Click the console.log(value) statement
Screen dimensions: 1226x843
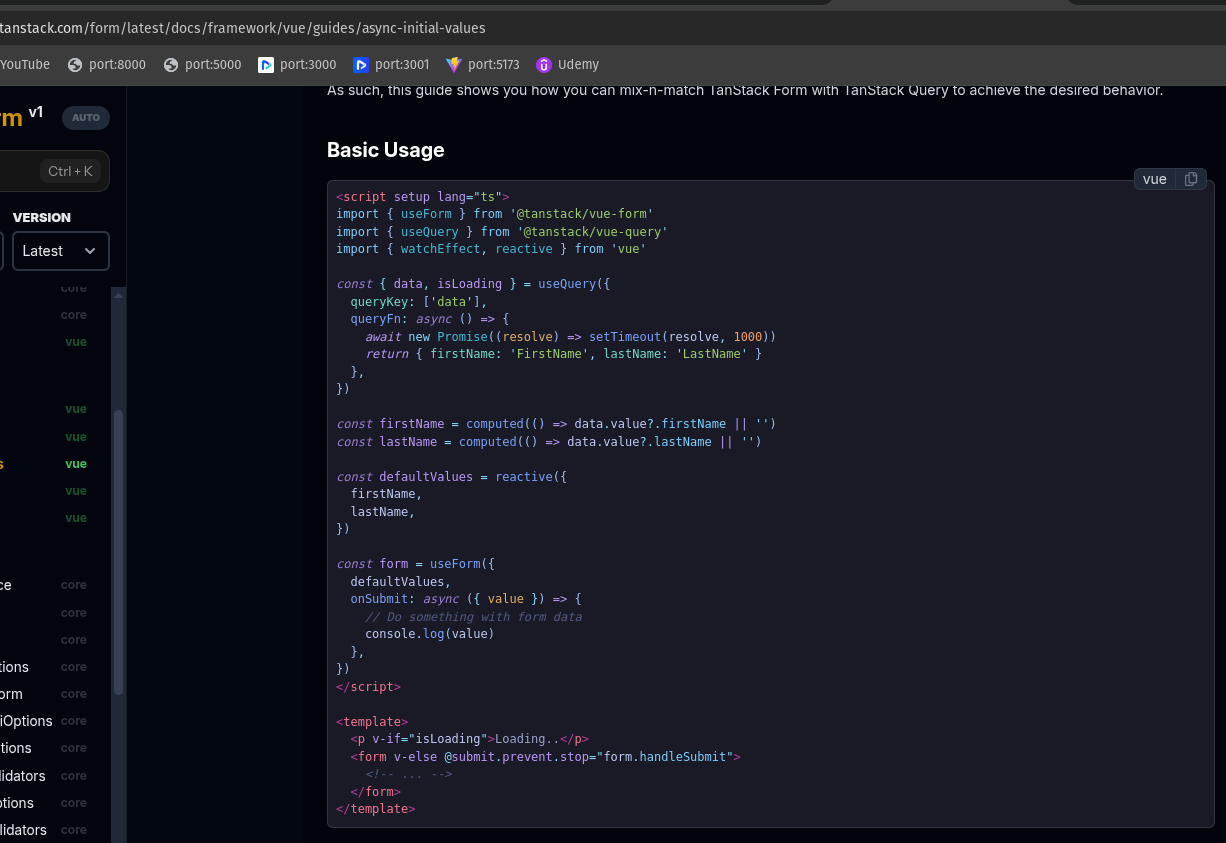click(430, 634)
